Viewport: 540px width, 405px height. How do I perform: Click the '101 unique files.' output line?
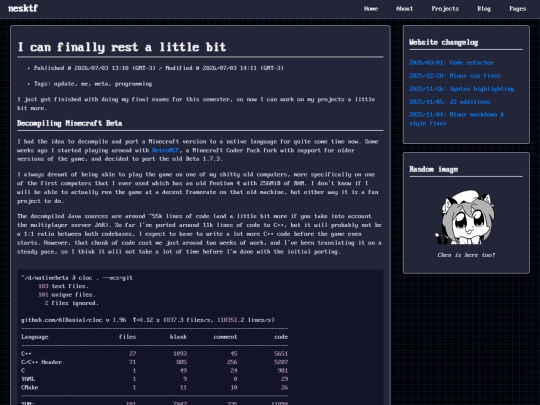(66, 295)
